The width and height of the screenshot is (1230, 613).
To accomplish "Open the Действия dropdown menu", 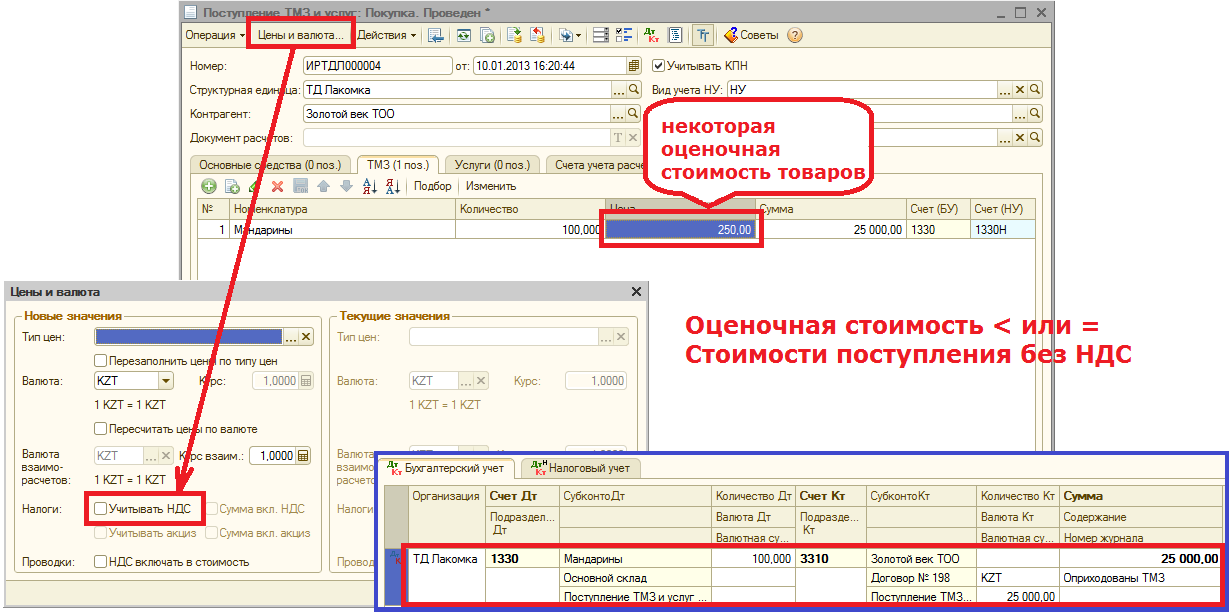I will pos(388,35).
